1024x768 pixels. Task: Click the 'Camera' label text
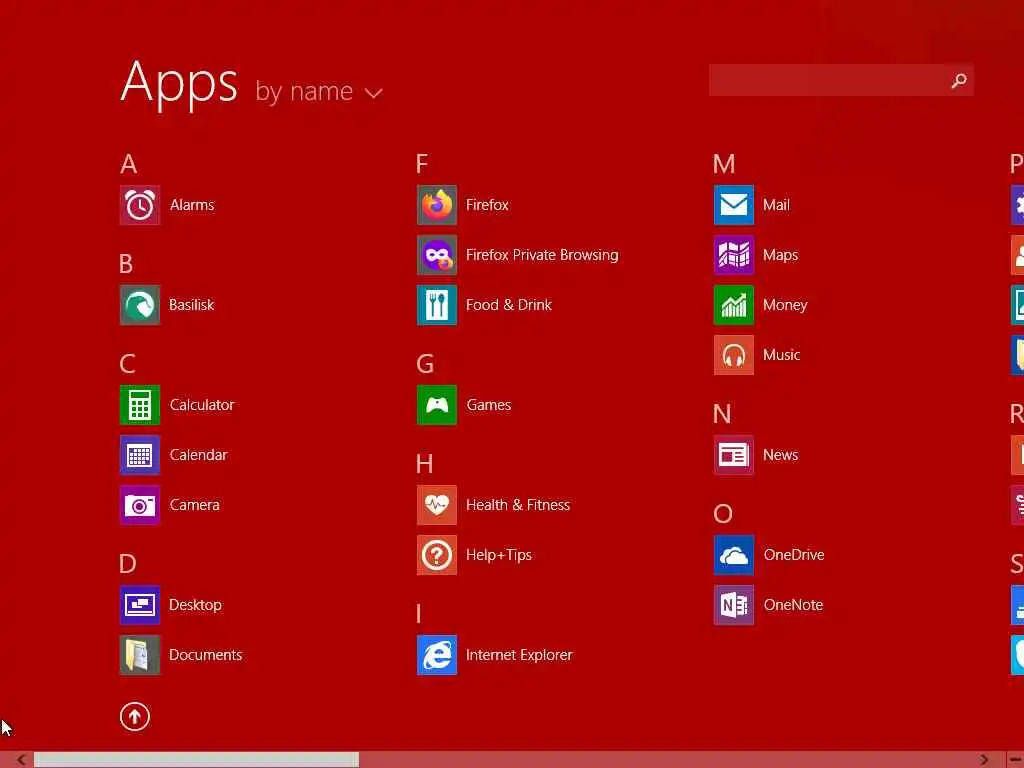point(195,505)
